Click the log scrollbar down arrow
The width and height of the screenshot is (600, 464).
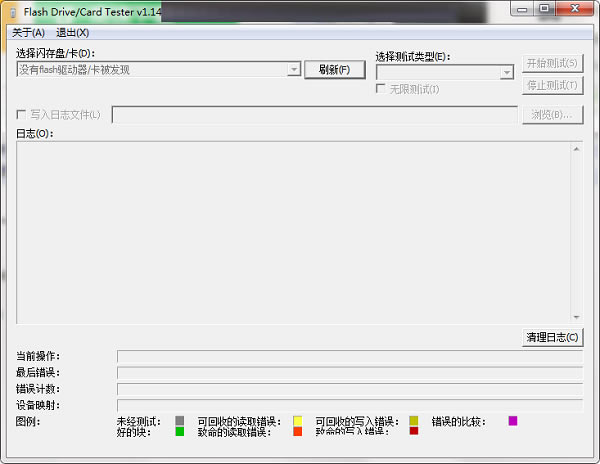click(576, 317)
